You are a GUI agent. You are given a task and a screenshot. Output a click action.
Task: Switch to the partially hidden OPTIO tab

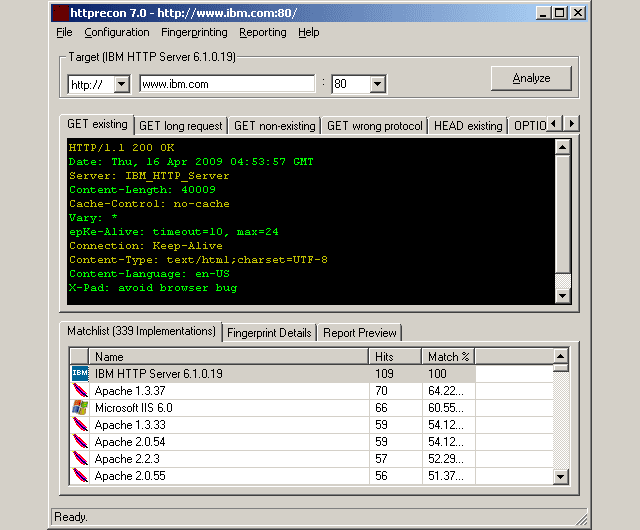(x=528, y=126)
